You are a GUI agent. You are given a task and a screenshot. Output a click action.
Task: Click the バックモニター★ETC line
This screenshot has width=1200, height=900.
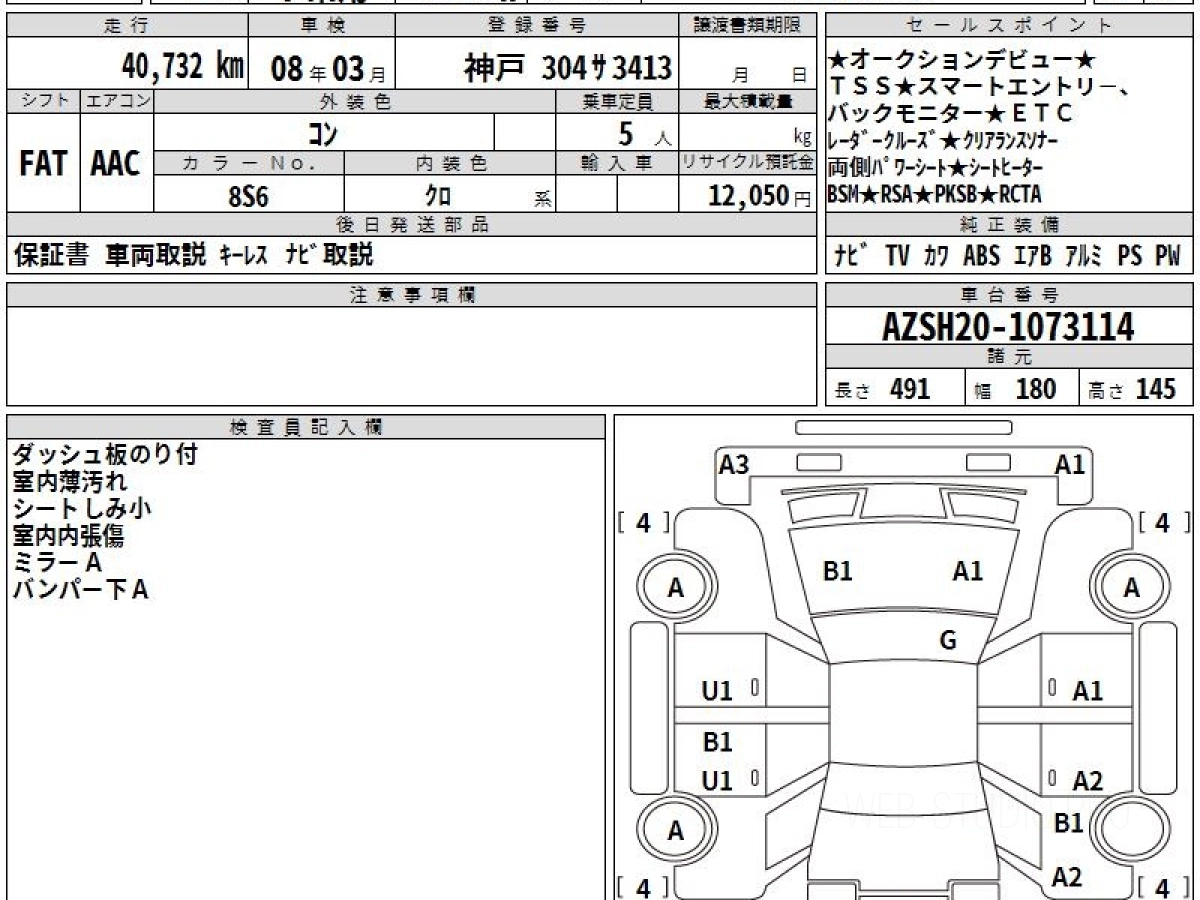tap(950, 112)
